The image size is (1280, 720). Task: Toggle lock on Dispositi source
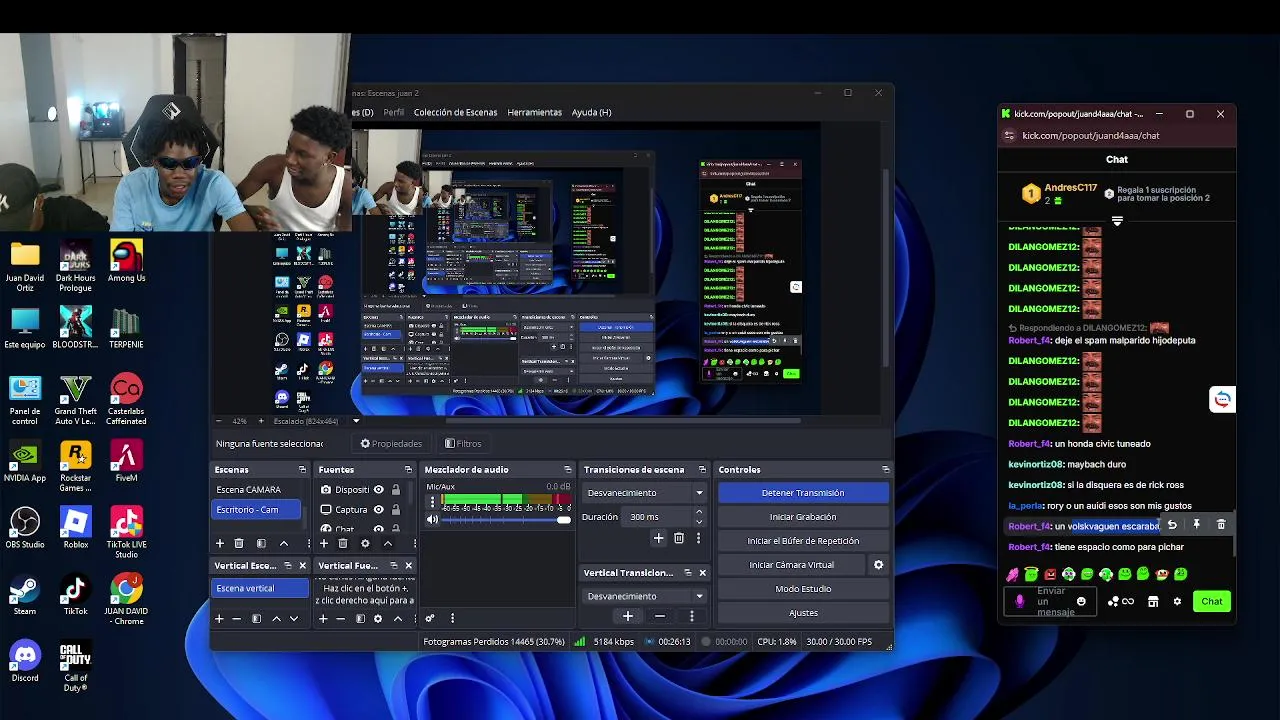point(396,490)
